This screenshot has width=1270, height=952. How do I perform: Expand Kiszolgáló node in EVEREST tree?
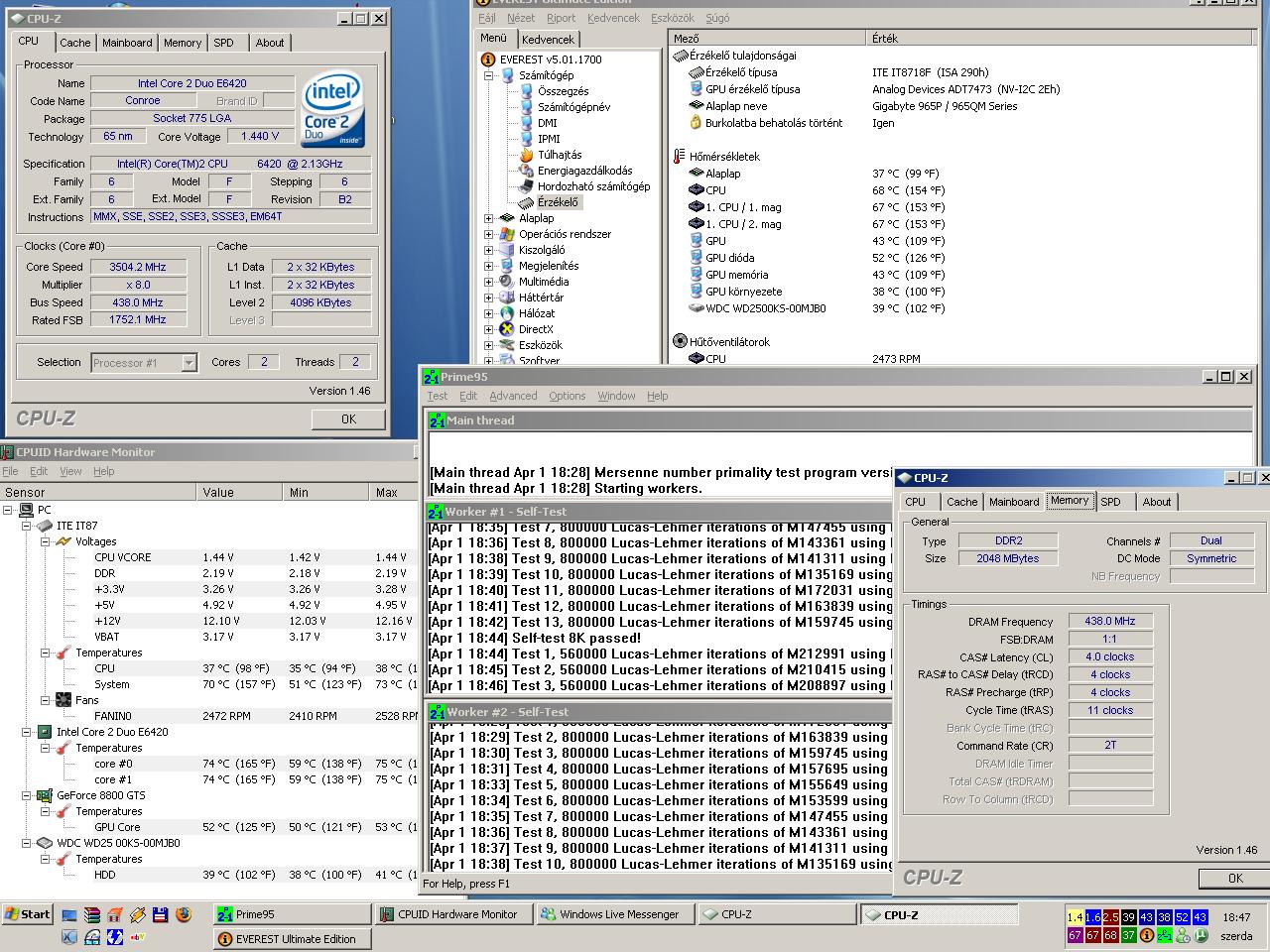coord(489,250)
